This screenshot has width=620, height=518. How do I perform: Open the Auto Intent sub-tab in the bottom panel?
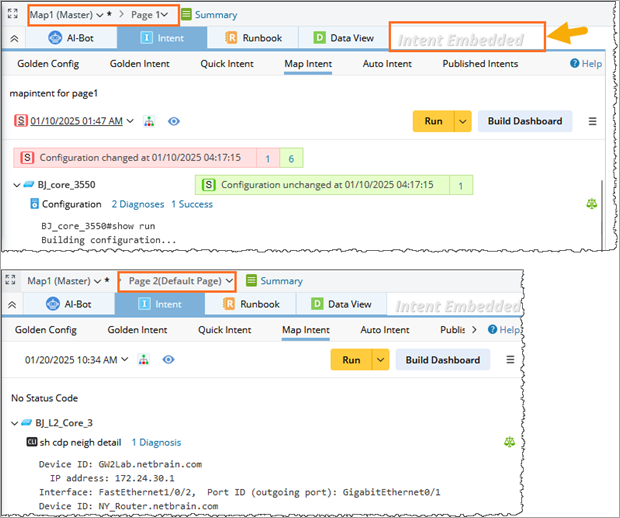coord(385,330)
